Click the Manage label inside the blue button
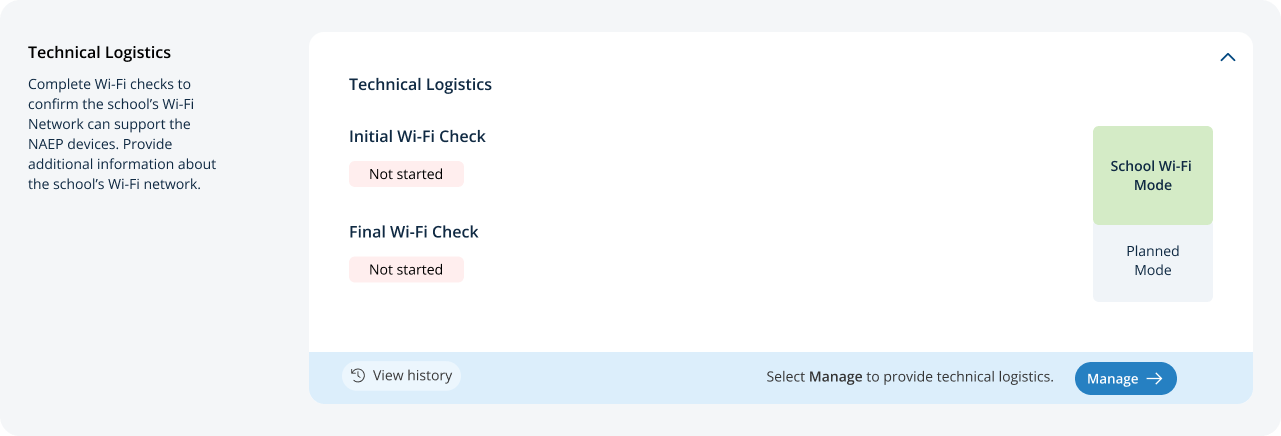 (x=1112, y=379)
